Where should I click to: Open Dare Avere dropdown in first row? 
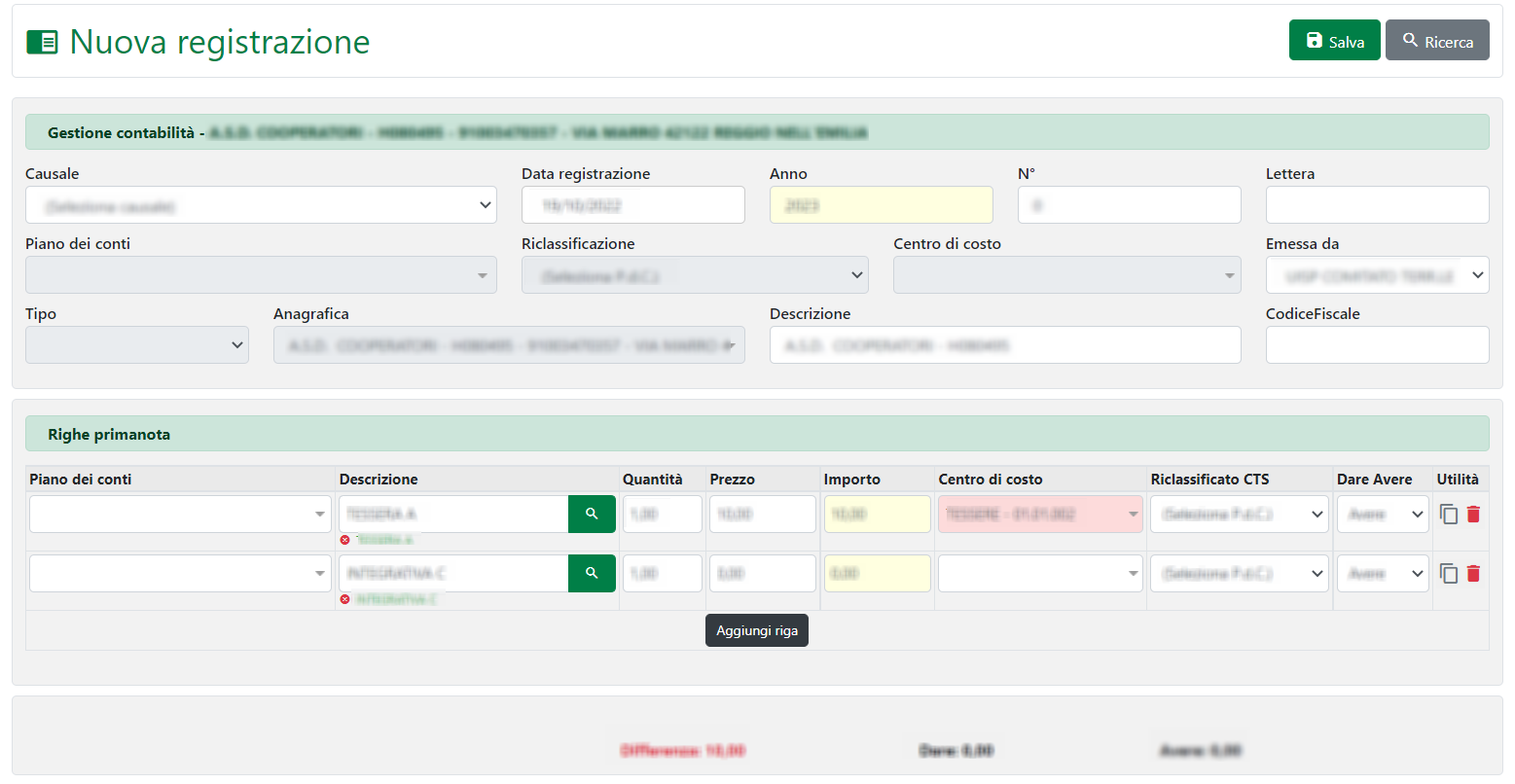coord(1383,515)
